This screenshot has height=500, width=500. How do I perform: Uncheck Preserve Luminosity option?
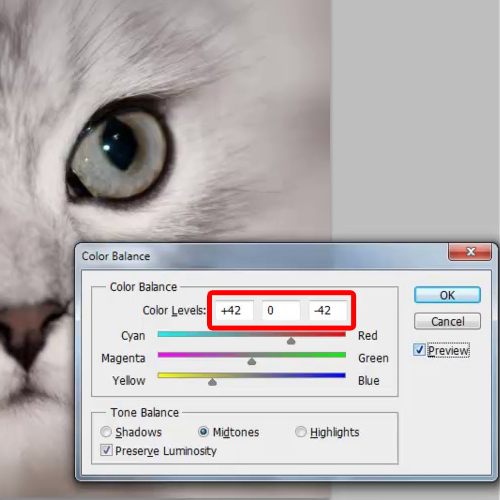[x=106, y=450]
